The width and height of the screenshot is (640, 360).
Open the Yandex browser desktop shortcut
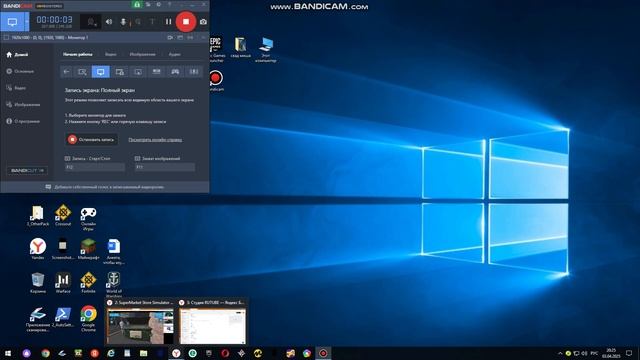tap(38, 249)
